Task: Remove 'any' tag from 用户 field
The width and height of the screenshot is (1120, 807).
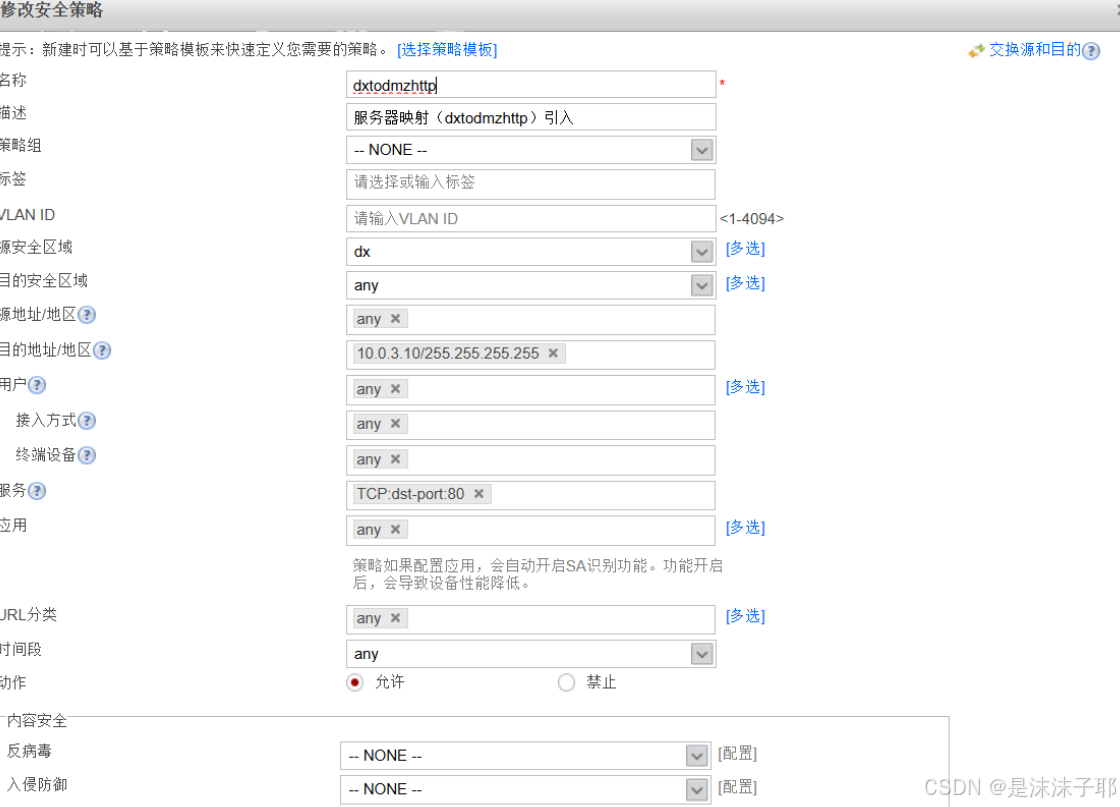Action: (396, 389)
